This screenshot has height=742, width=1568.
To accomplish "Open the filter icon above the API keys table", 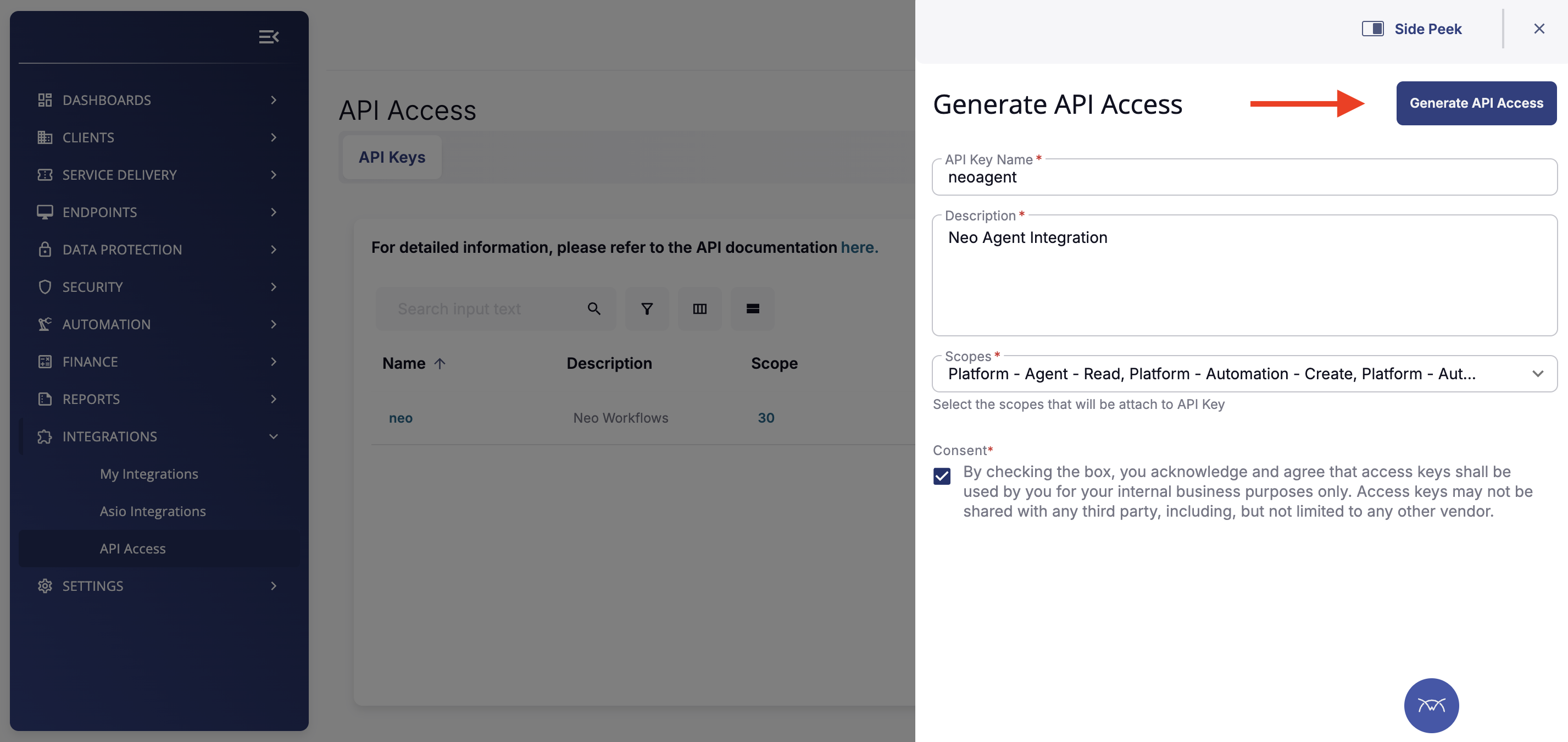I will (647, 308).
